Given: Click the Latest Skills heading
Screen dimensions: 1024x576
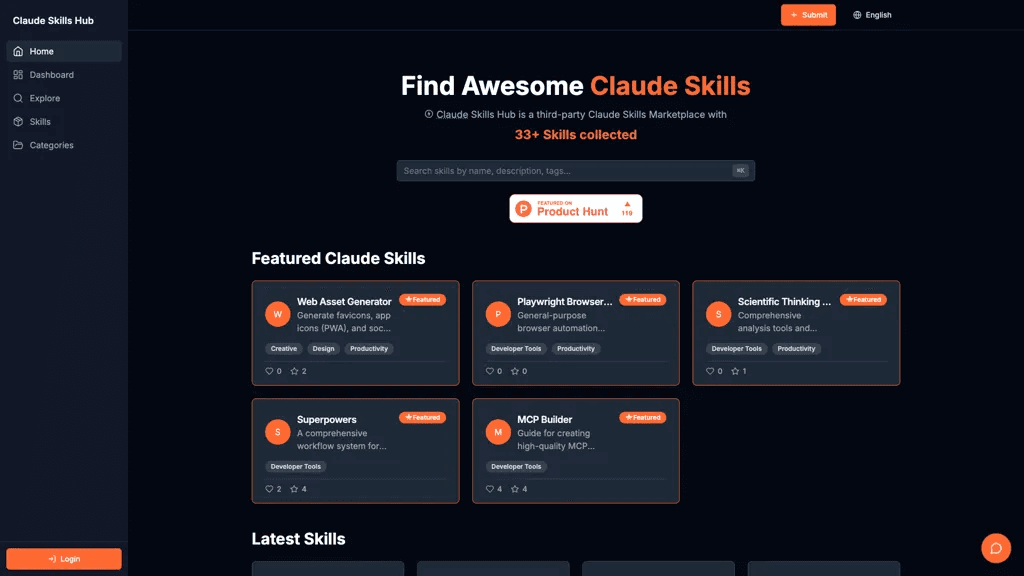Looking at the screenshot, I should (298, 539).
